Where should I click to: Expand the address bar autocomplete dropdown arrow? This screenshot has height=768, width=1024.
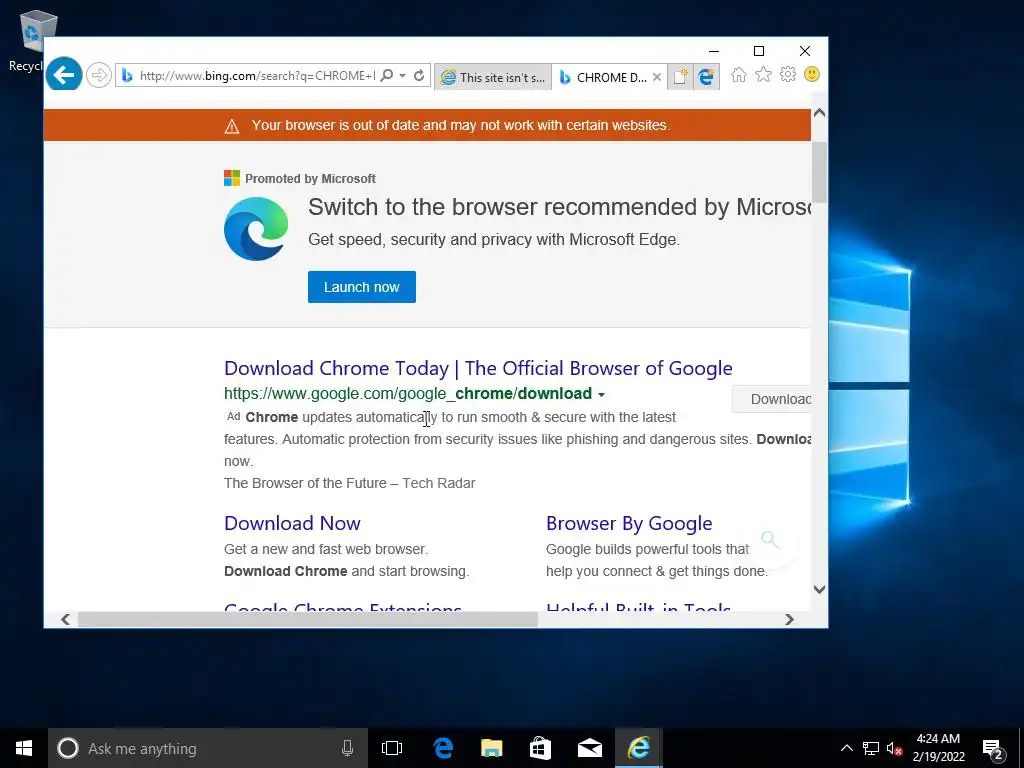[x=402, y=76]
